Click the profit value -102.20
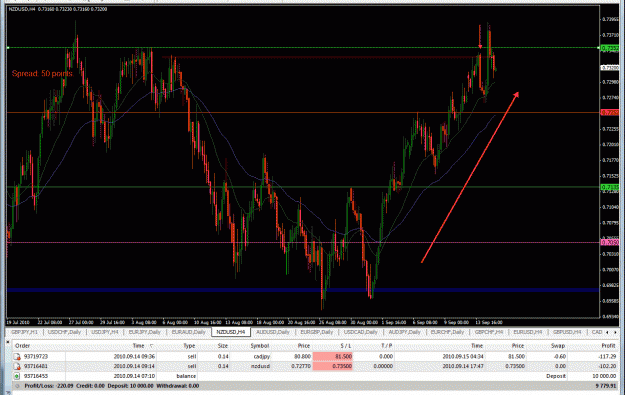 [607, 366]
